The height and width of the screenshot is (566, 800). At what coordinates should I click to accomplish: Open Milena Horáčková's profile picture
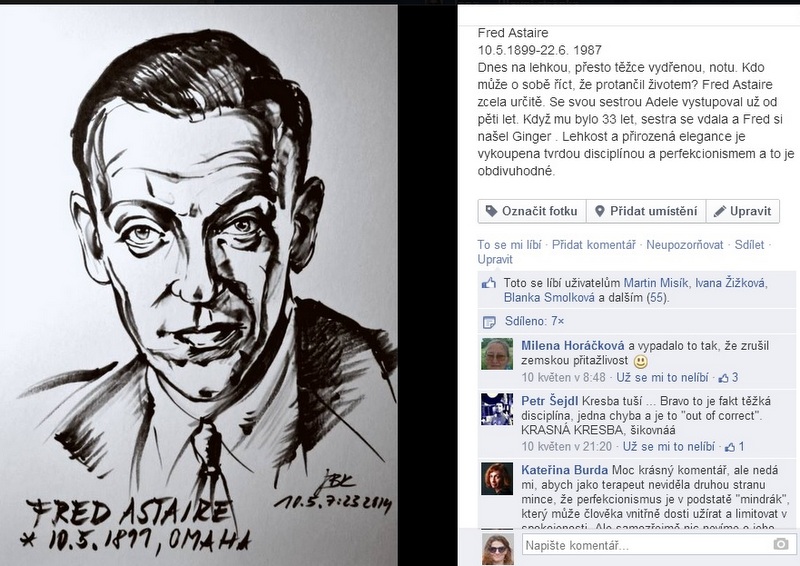497,354
